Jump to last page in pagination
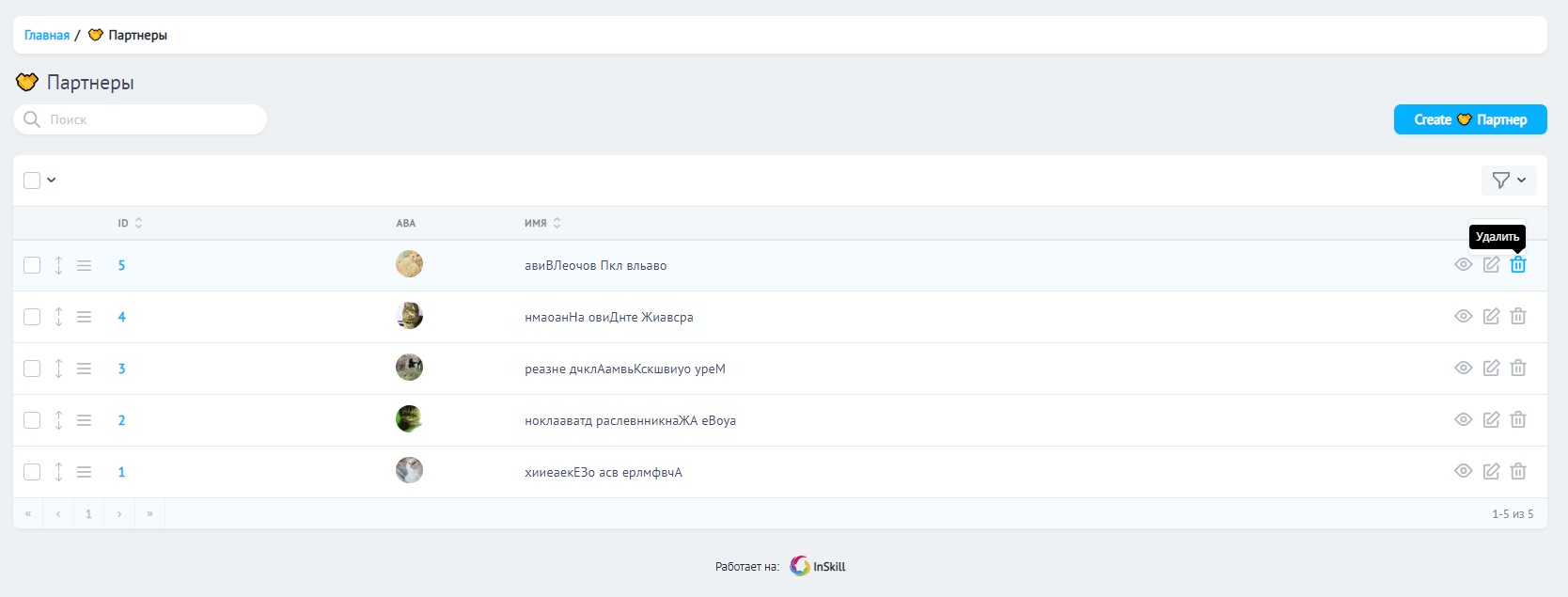Screen dimensions: 1568x597 click(149, 514)
